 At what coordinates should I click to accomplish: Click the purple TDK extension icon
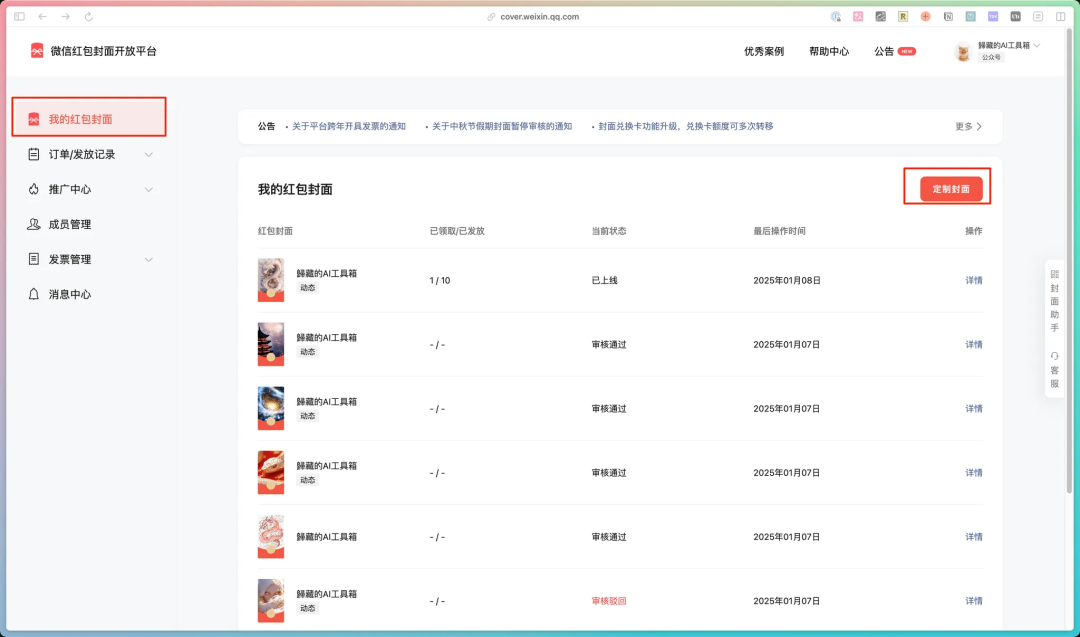pyautogui.click(x=993, y=17)
